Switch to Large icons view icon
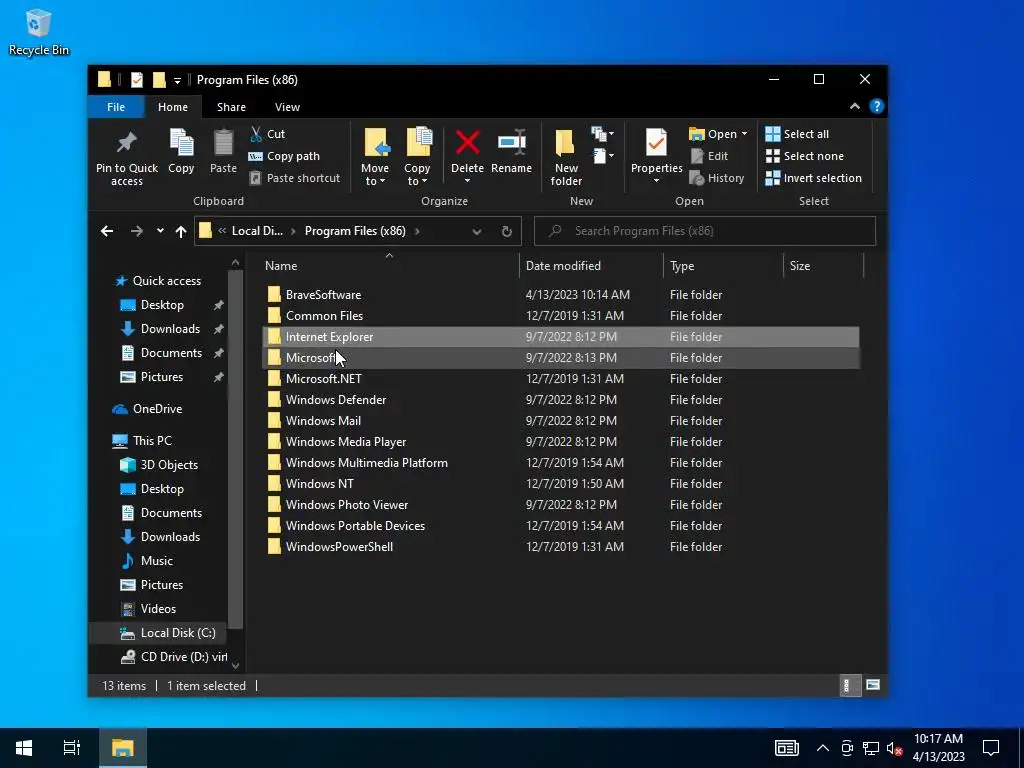1024x768 pixels. 872,685
